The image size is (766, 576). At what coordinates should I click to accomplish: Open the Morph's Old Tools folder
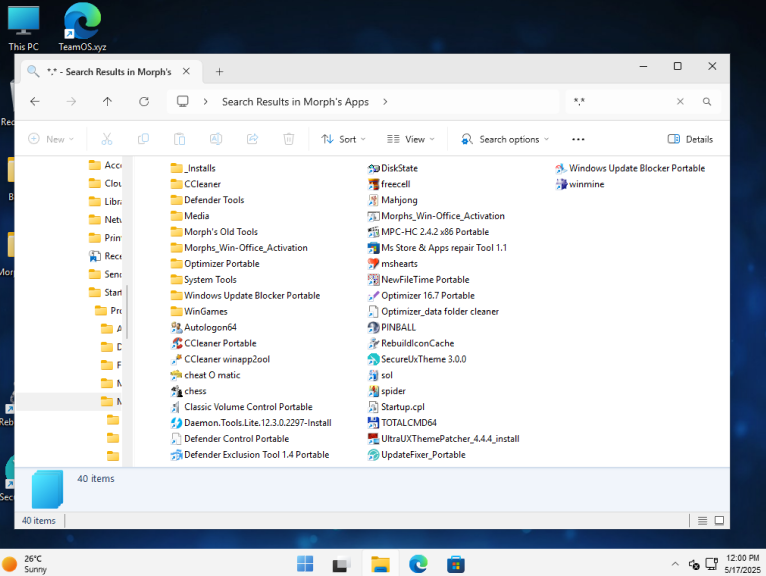point(214,232)
